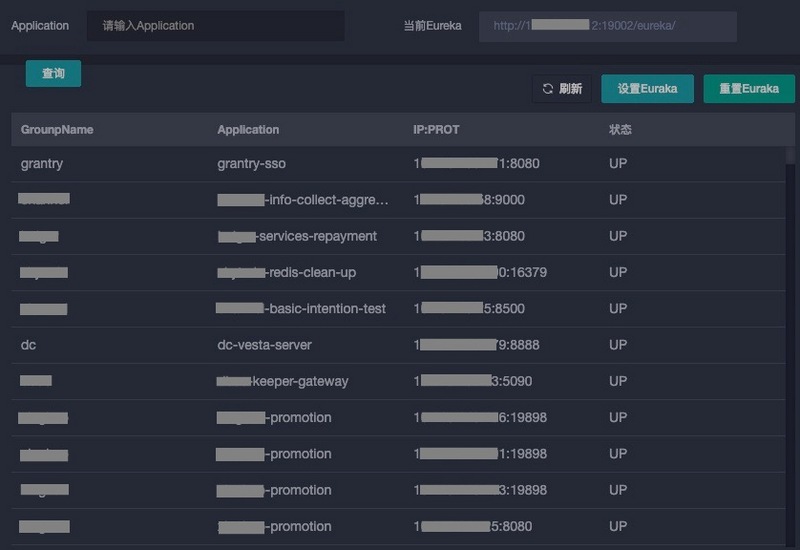The image size is (800, 550).
Task: Click the grantry group name cell
Action: pos(42,163)
